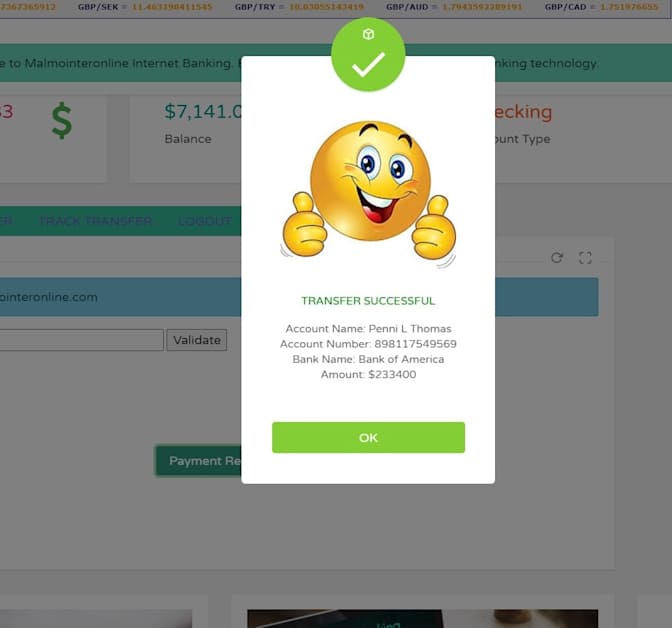Viewport: 672px width, 628px height.
Task: Click the Checking account type label
Action: coord(523,112)
